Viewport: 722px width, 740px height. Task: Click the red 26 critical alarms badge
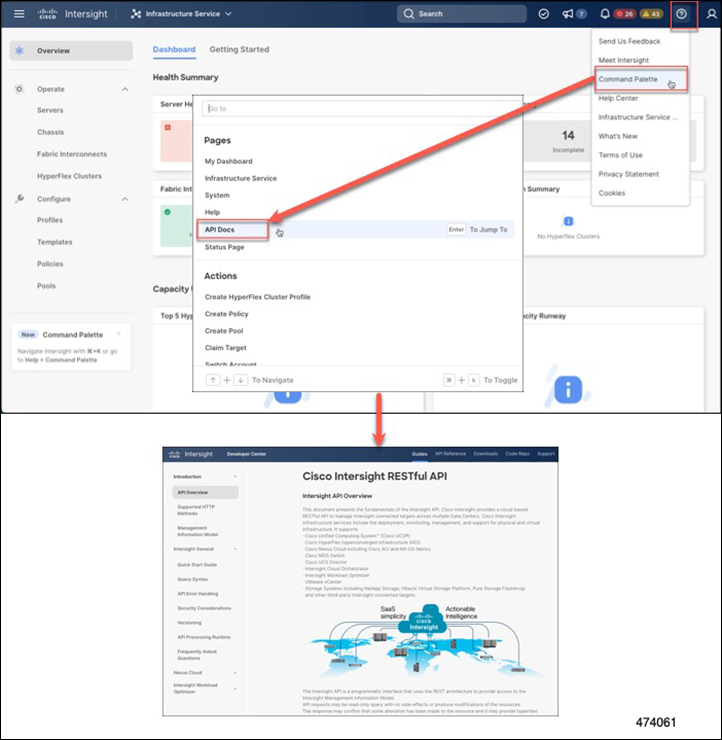pyautogui.click(x=625, y=14)
